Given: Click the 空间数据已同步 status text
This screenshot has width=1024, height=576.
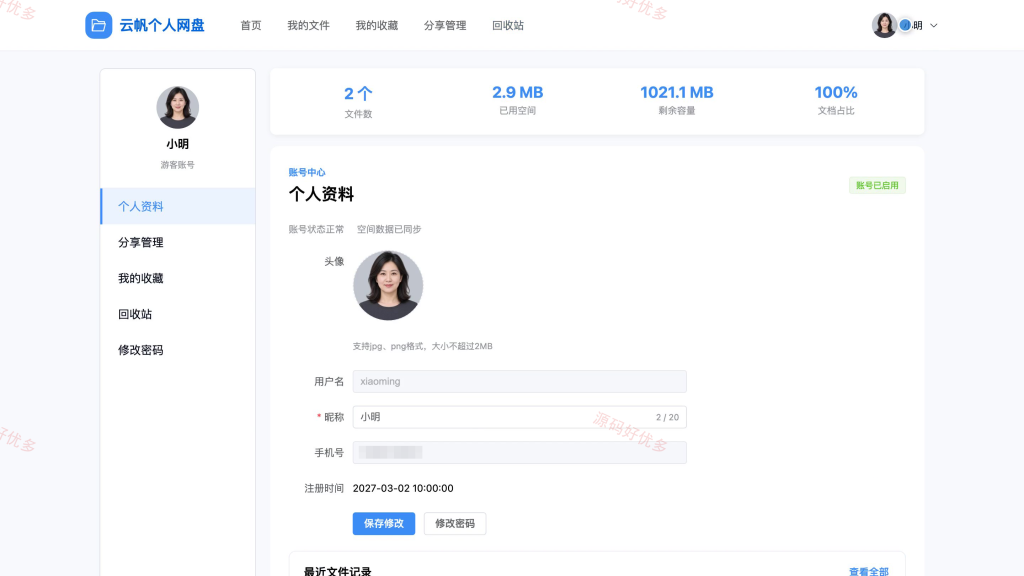Looking at the screenshot, I should click(x=389, y=229).
